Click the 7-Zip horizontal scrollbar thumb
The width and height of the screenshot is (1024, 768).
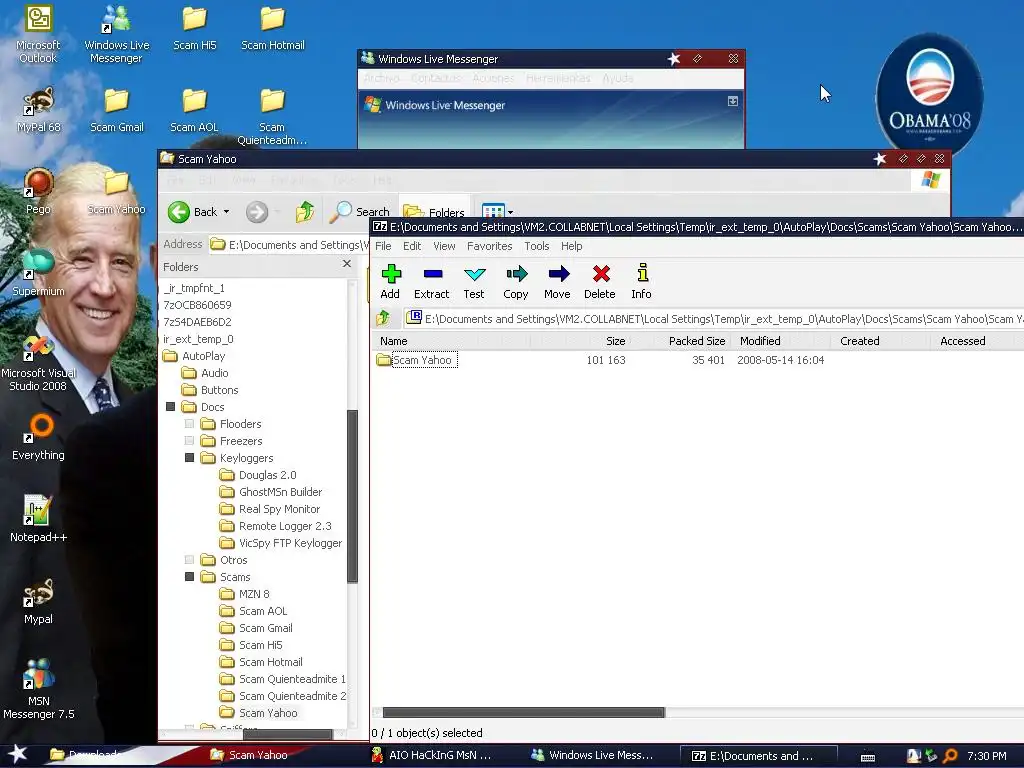click(x=524, y=712)
